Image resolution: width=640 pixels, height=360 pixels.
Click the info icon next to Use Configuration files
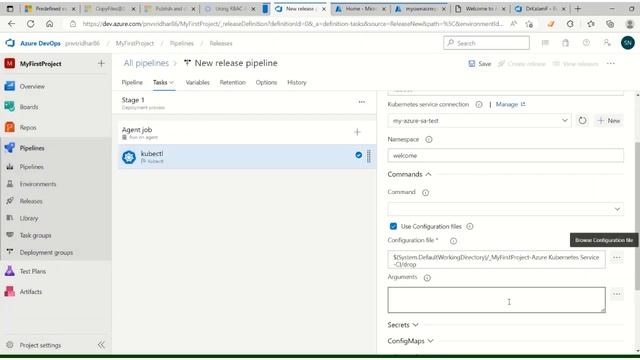(x=470, y=226)
